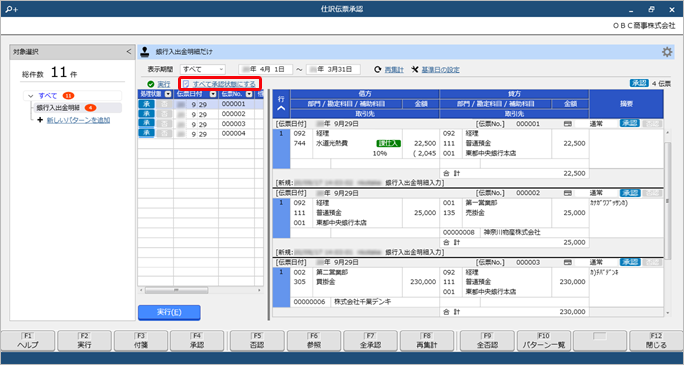Click the sticky note icon for voucher 000001
Image resolution: width=684 pixels, height=365 pixels.
[568, 124]
